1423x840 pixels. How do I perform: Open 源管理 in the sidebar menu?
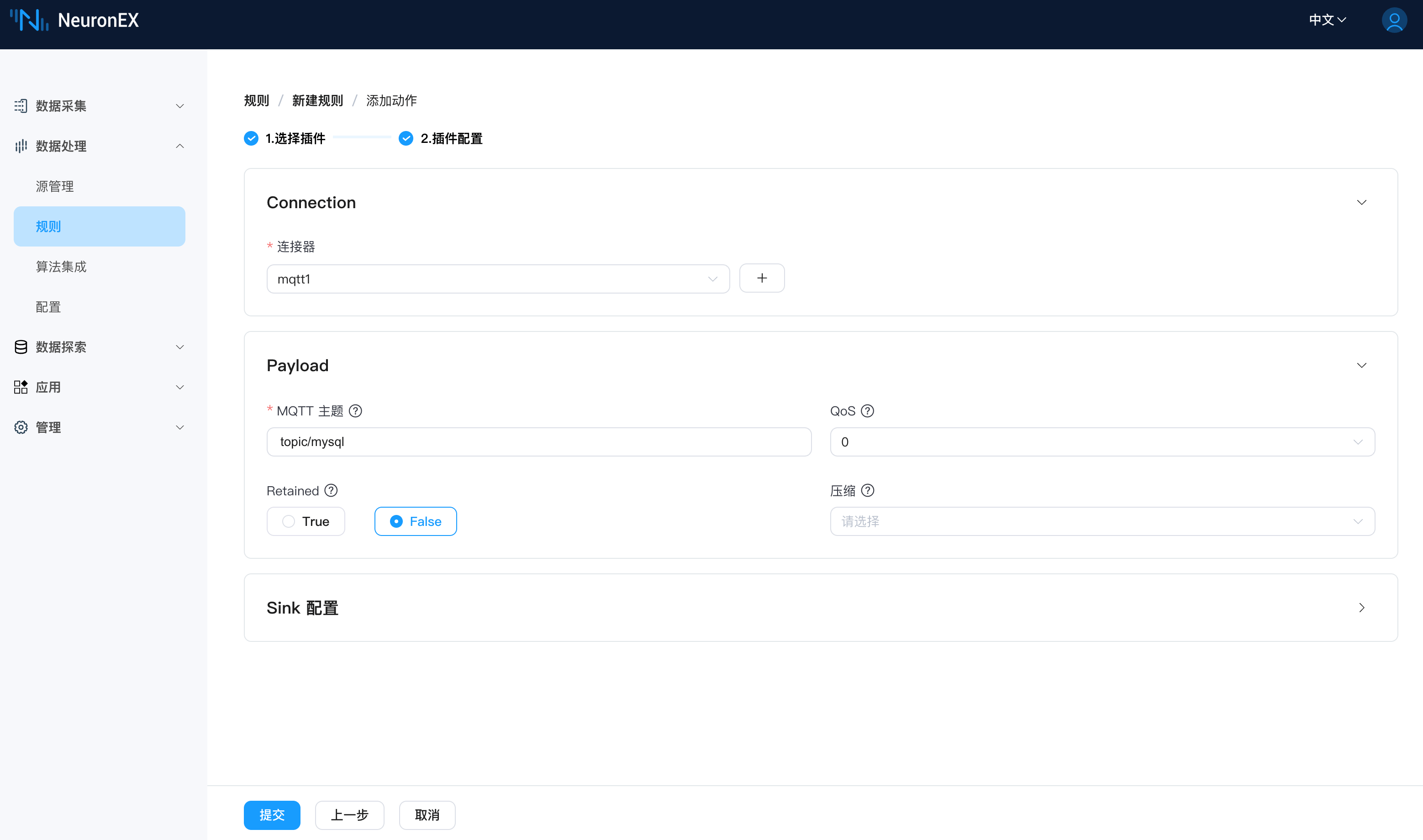pos(55,186)
